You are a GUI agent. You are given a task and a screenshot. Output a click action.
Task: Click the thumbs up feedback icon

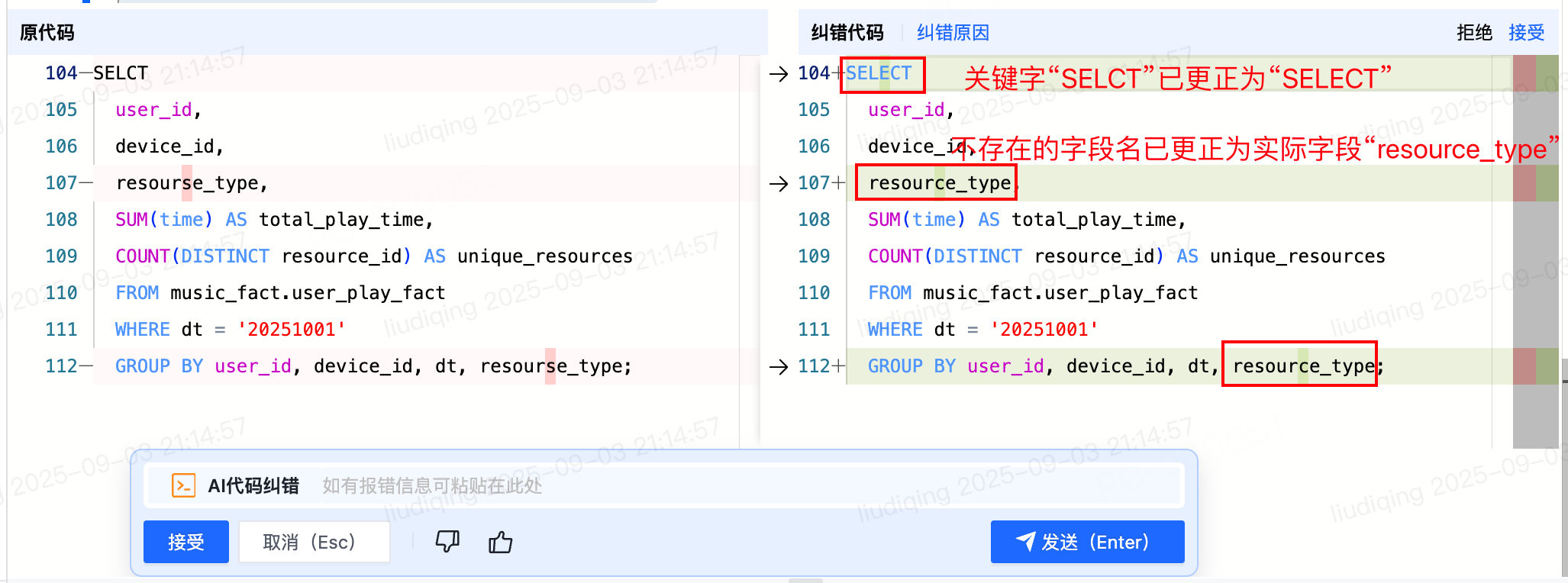pos(501,542)
